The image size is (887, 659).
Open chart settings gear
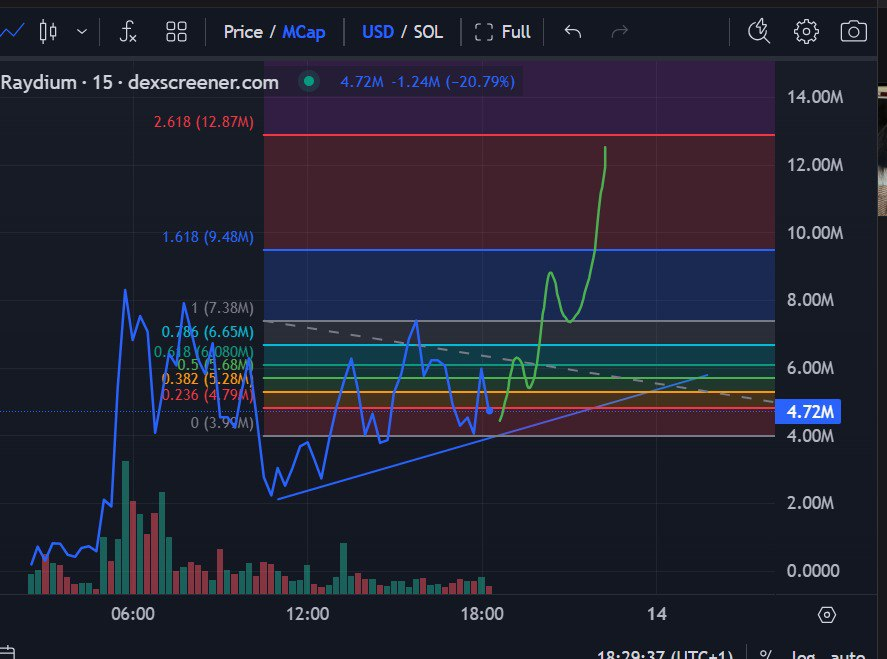806,32
